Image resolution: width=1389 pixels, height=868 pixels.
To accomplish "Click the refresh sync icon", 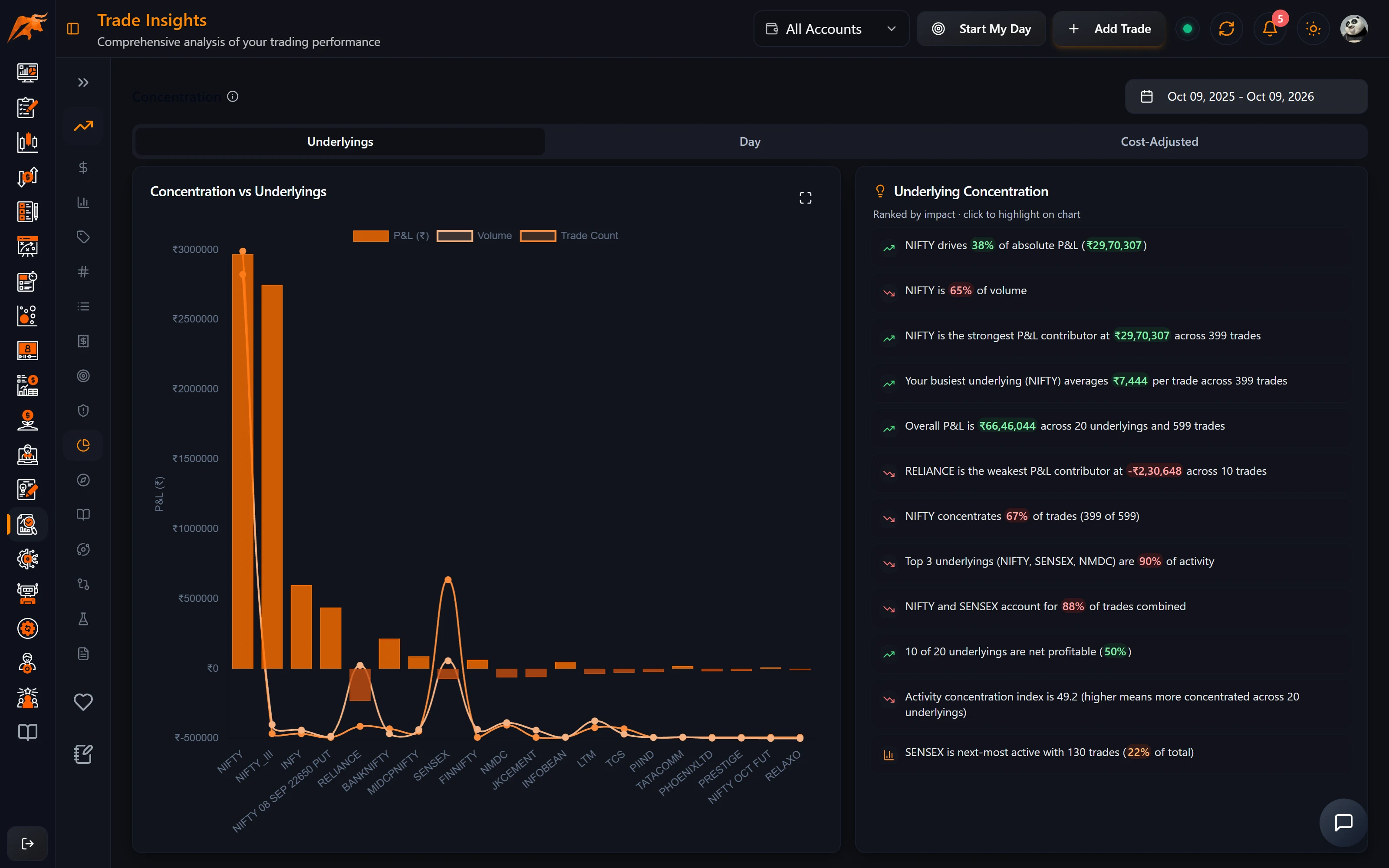I will (1227, 29).
